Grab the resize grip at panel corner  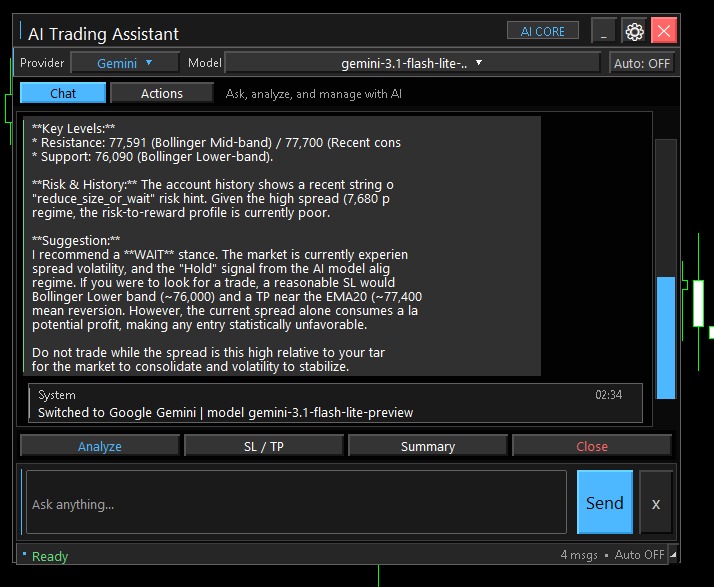click(x=673, y=554)
